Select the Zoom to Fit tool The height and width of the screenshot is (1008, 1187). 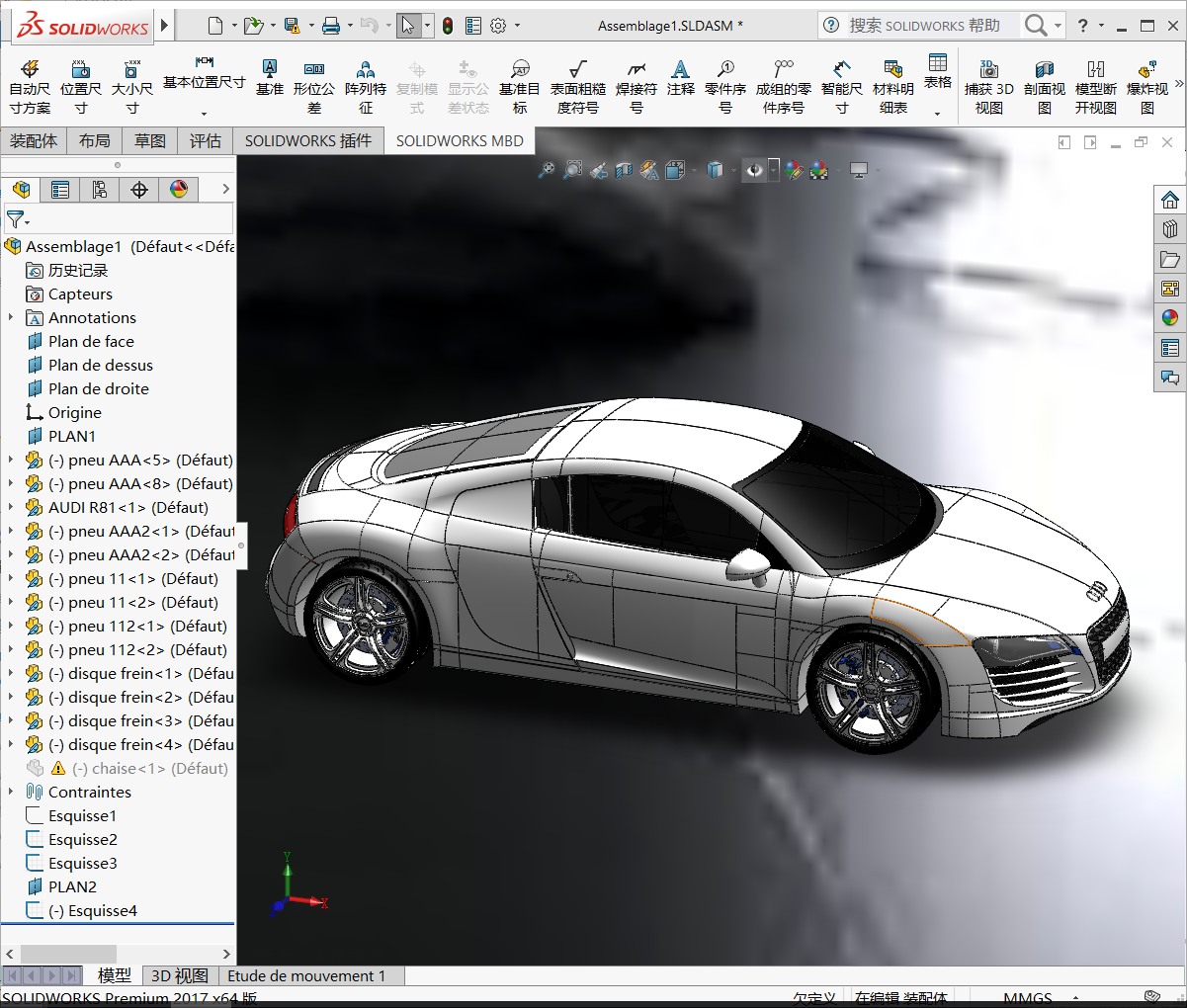[547, 170]
